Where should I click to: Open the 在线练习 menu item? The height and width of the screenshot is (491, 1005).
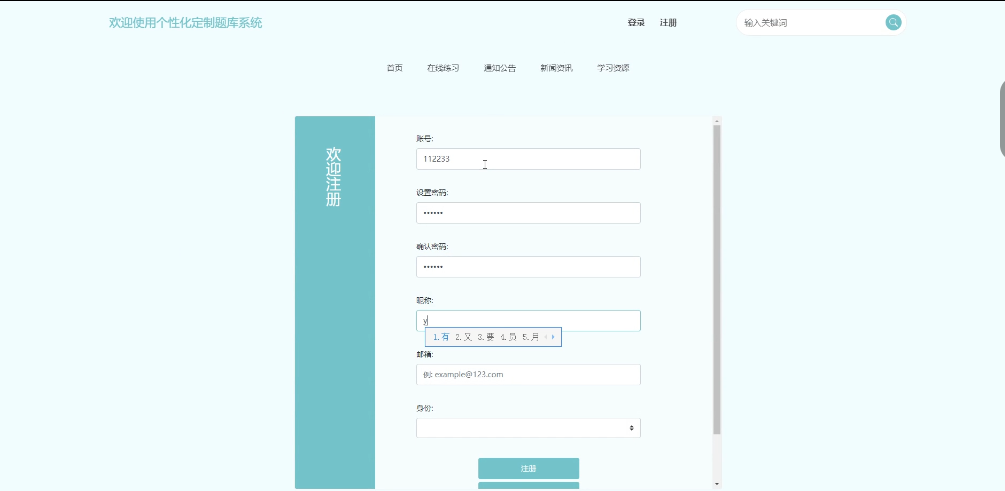[x=443, y=68]
